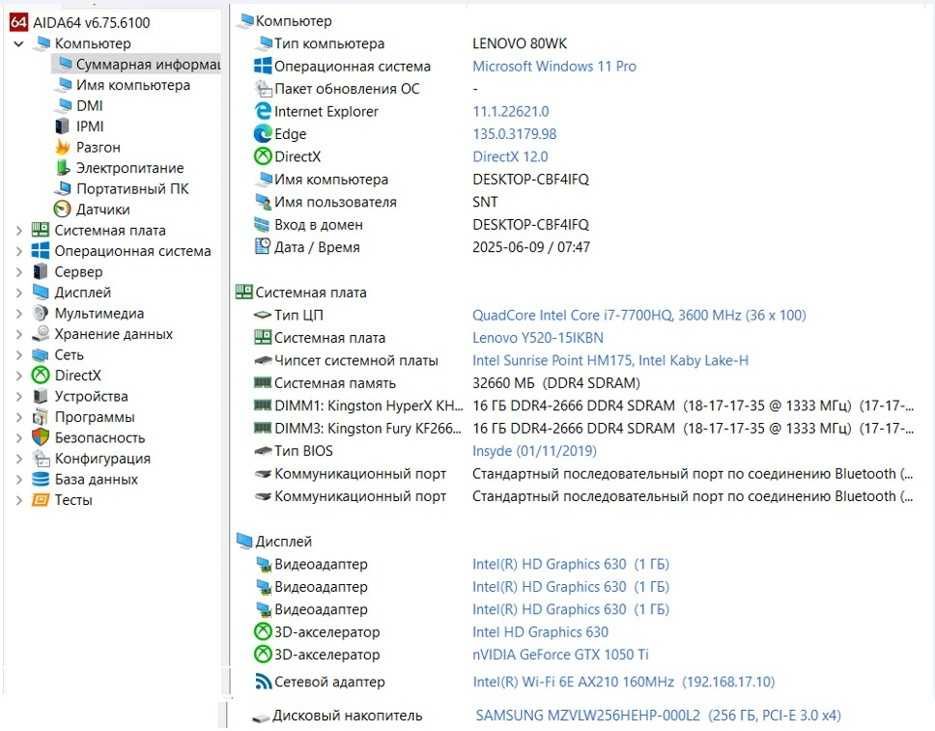Click the 32660 МБ (DDR4 SDRAM) value
The image size is (935, 731).
(556, 383)
